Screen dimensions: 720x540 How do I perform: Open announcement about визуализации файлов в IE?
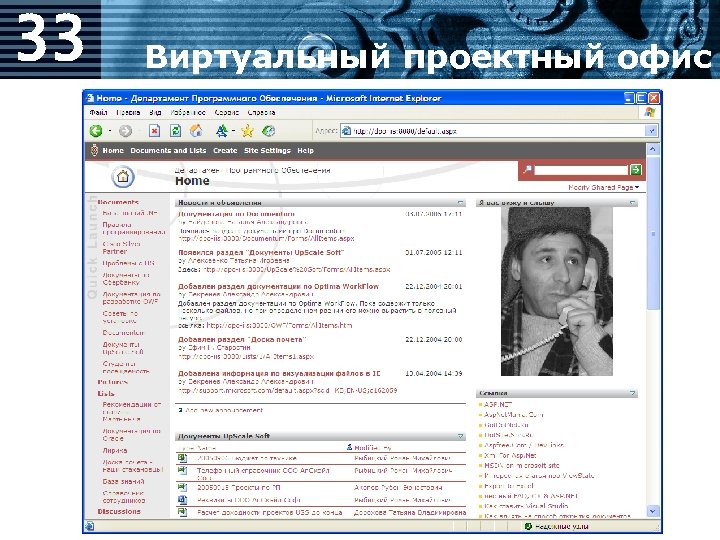[279, 374]
